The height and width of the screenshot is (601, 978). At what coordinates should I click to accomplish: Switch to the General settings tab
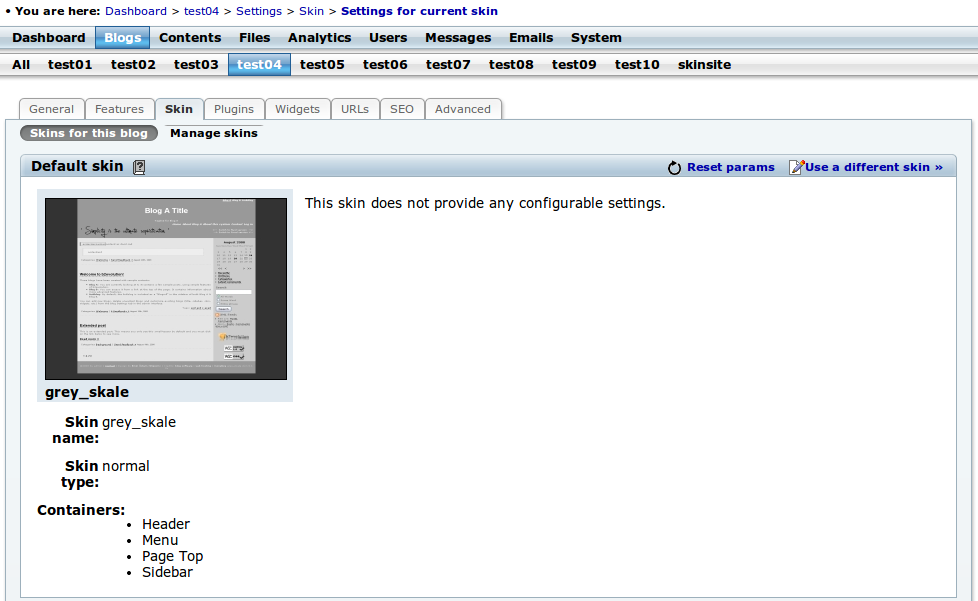pos(51,109)
